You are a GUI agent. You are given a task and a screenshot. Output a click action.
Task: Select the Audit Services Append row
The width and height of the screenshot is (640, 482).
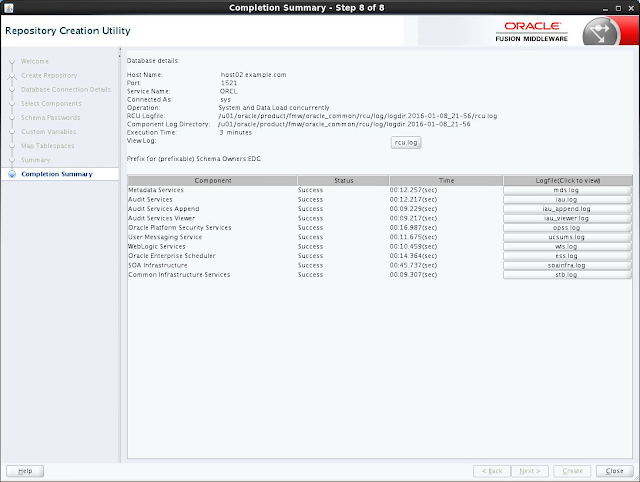(380, 209)
